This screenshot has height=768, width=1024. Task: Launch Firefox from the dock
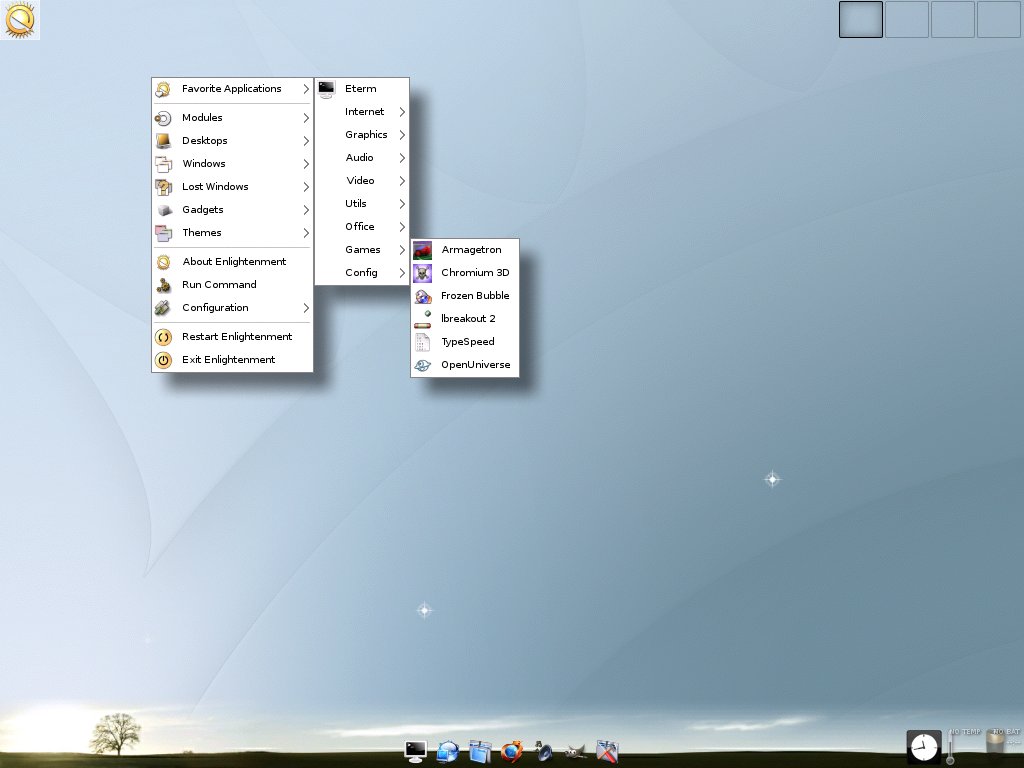point(512,751)
